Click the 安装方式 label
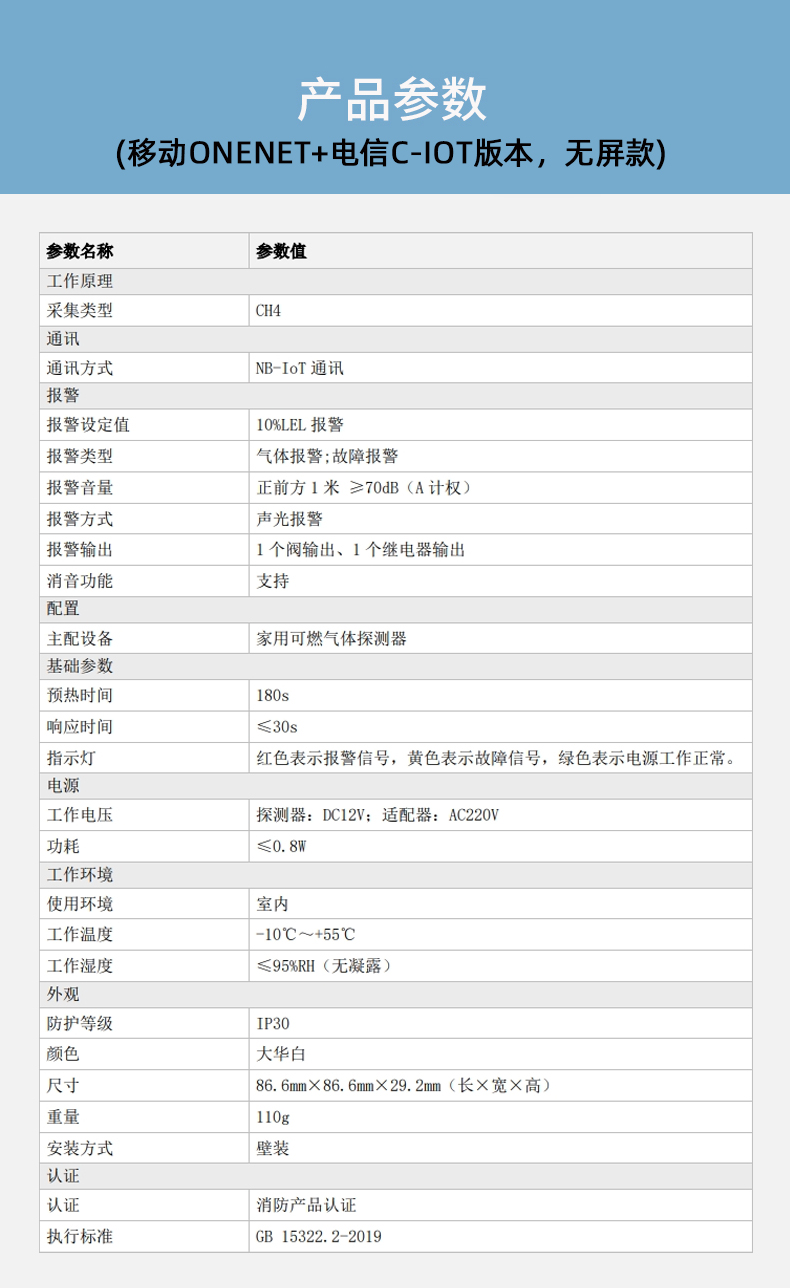The image size is (790, 1288). click(80, 1148)
